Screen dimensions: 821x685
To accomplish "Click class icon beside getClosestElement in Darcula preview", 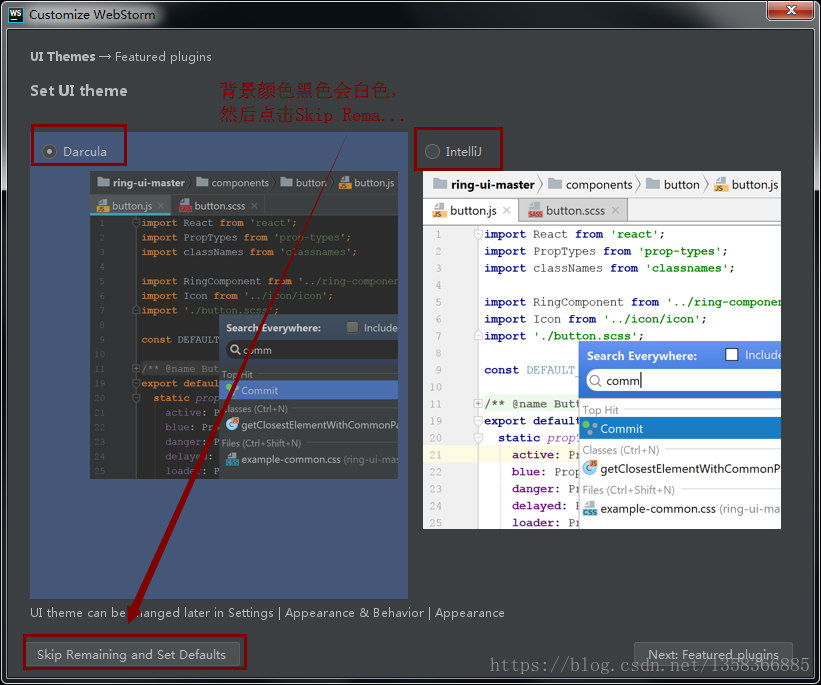I will 232,424.
